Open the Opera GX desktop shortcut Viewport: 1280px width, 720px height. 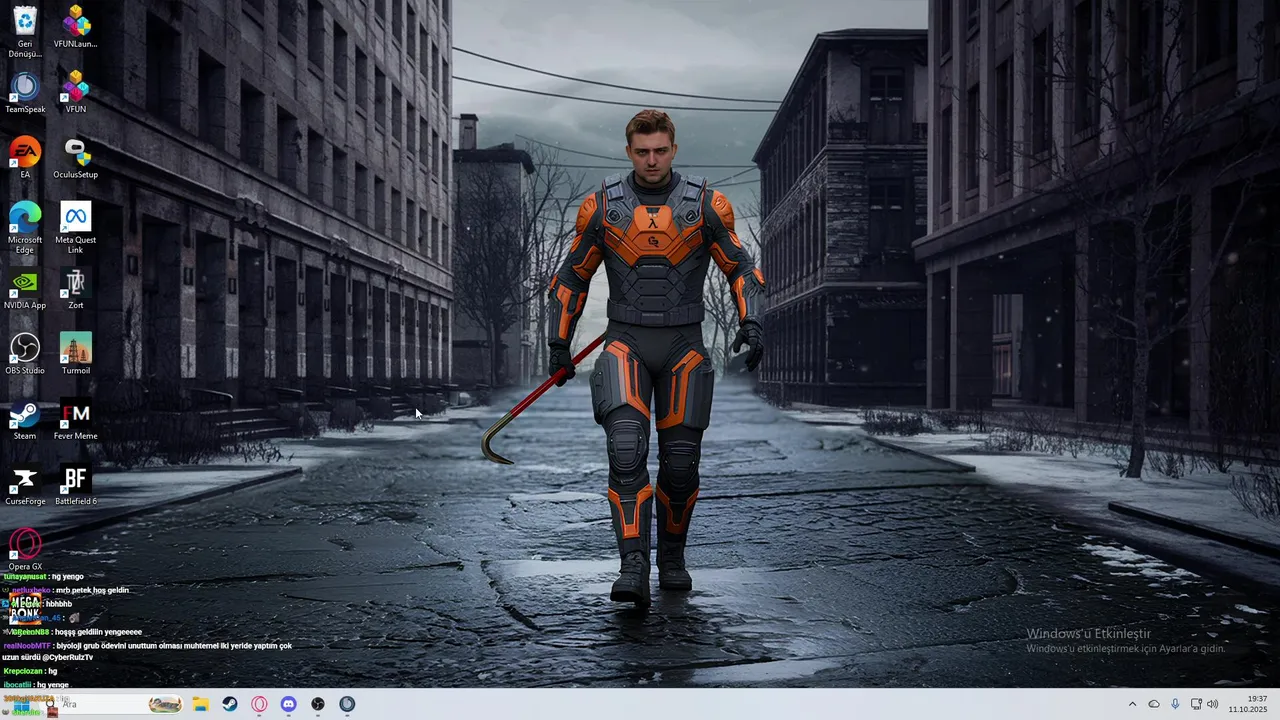pos(25,550)
